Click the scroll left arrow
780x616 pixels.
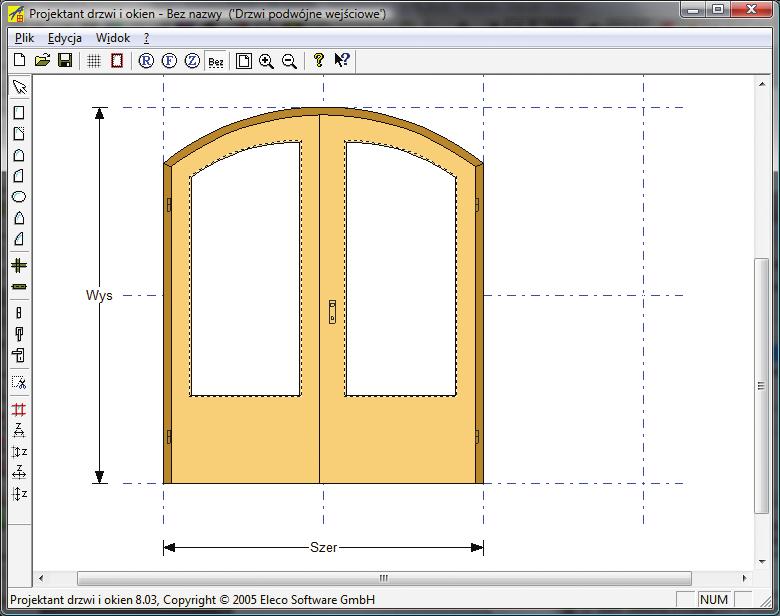coord(41,578)
